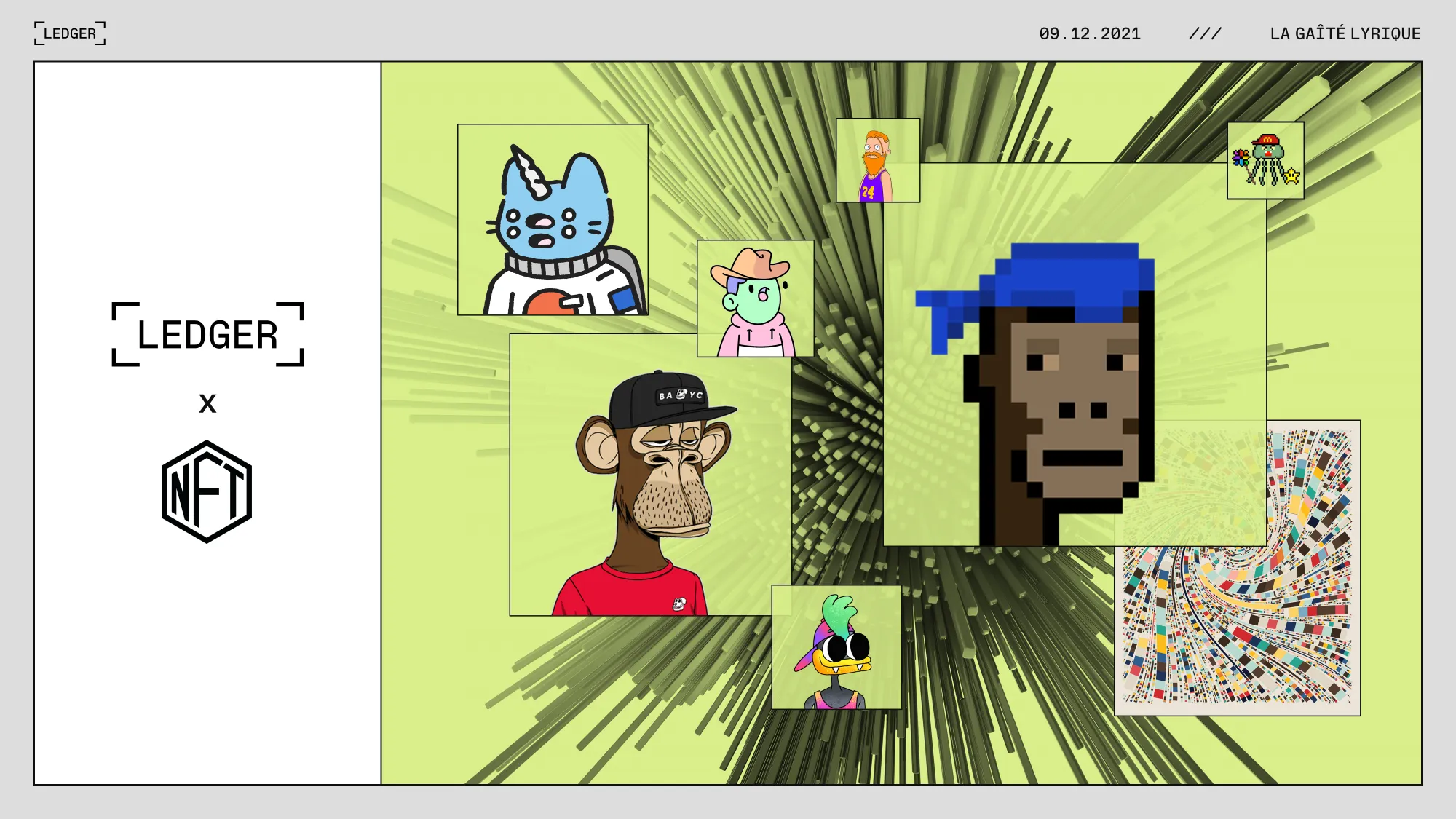Click the triple slash separator in the header
1456x819 pixels.
[1205, 33]
